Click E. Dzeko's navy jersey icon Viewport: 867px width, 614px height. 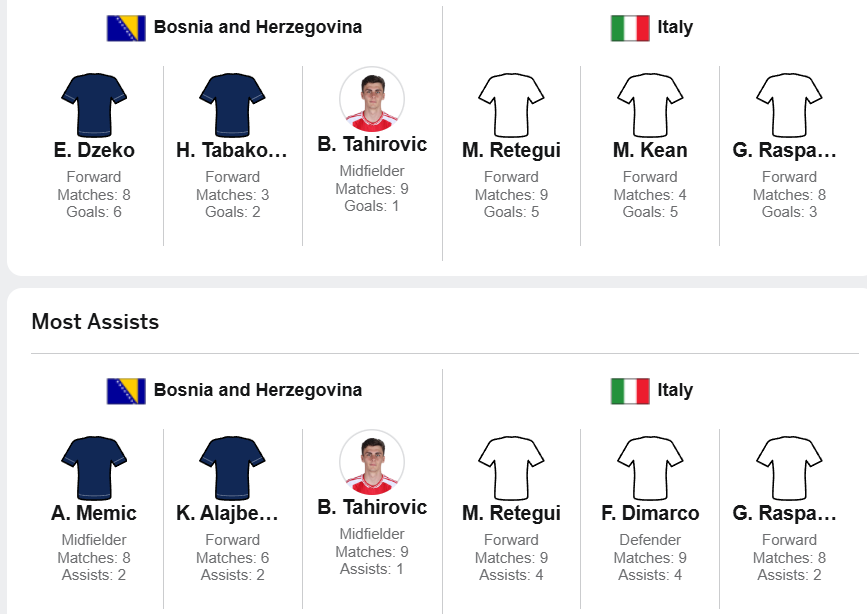point(94,102)
